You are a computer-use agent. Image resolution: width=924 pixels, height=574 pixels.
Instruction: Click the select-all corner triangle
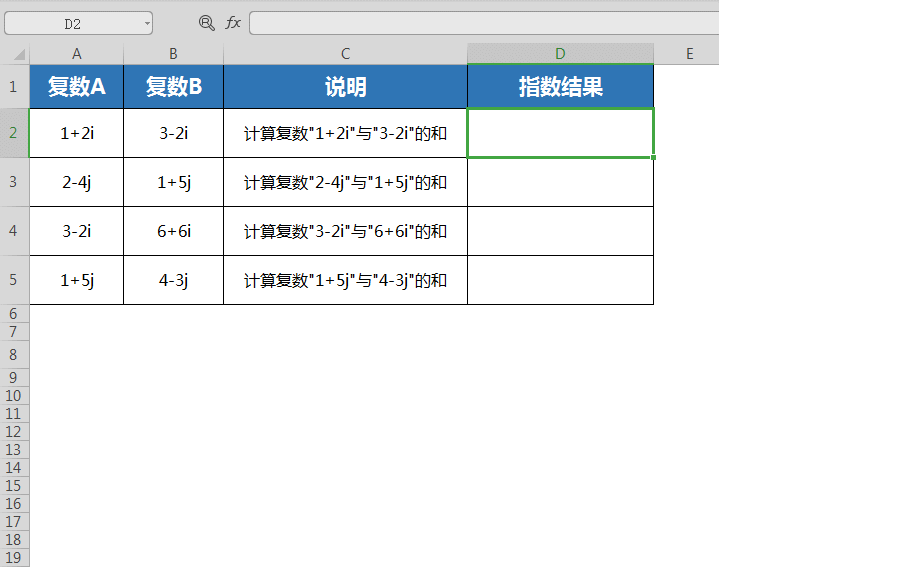pos(19,54)
